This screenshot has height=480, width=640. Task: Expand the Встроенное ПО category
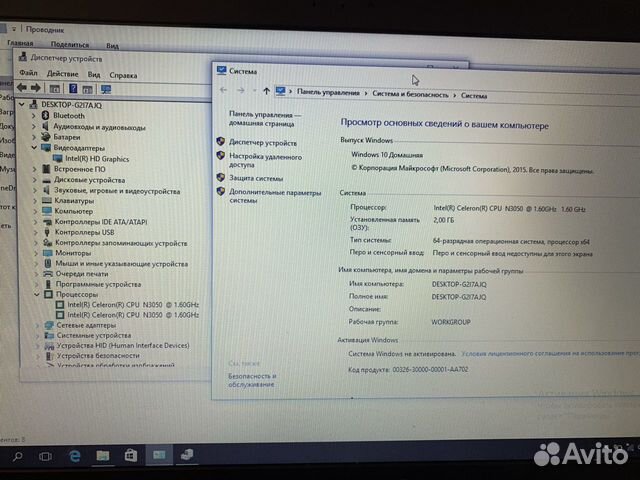(x=35, y=169)
